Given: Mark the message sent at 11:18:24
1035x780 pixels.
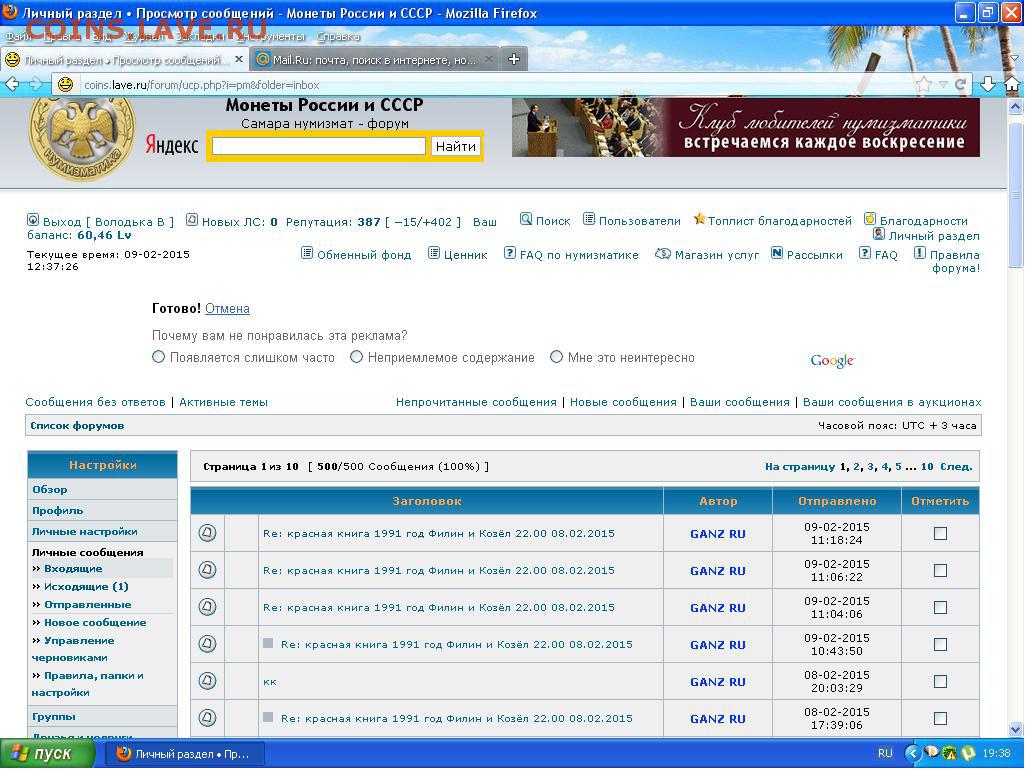Looking at the screenshot, I should pos(941,533).
